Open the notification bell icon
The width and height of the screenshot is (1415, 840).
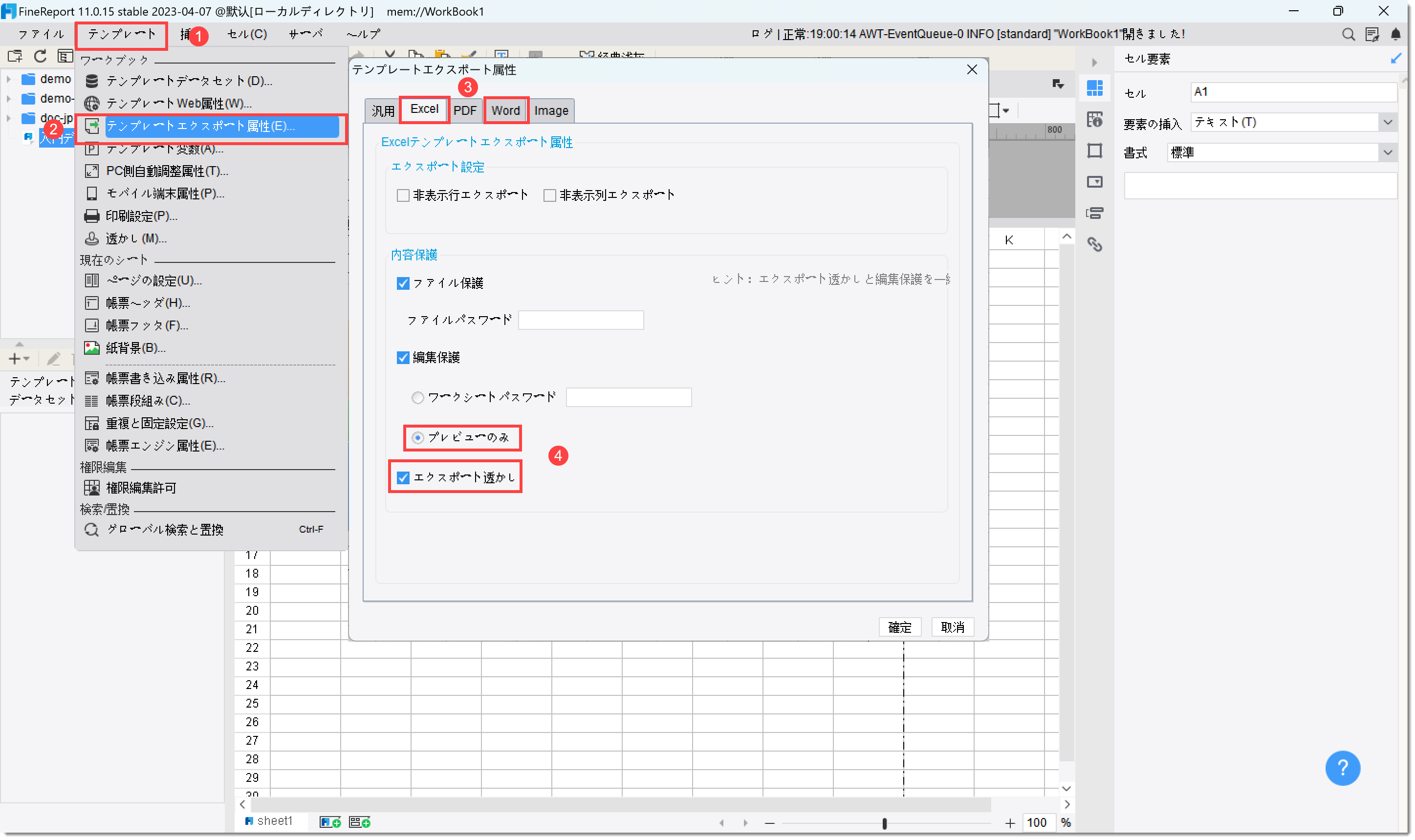(x=1396, y=35)
